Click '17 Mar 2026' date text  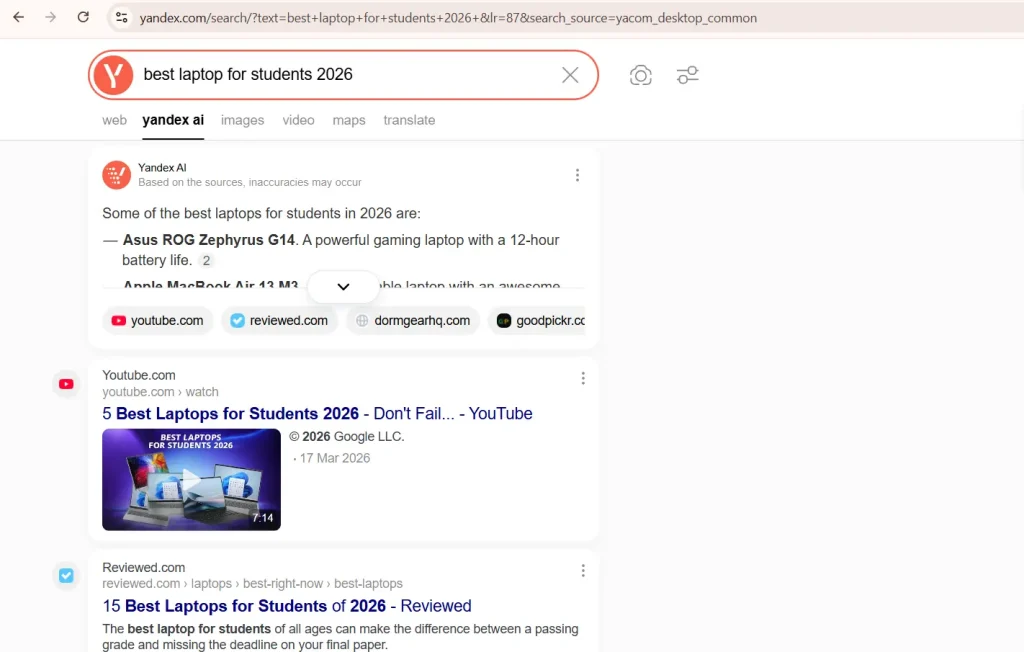[x=334, y=459]
